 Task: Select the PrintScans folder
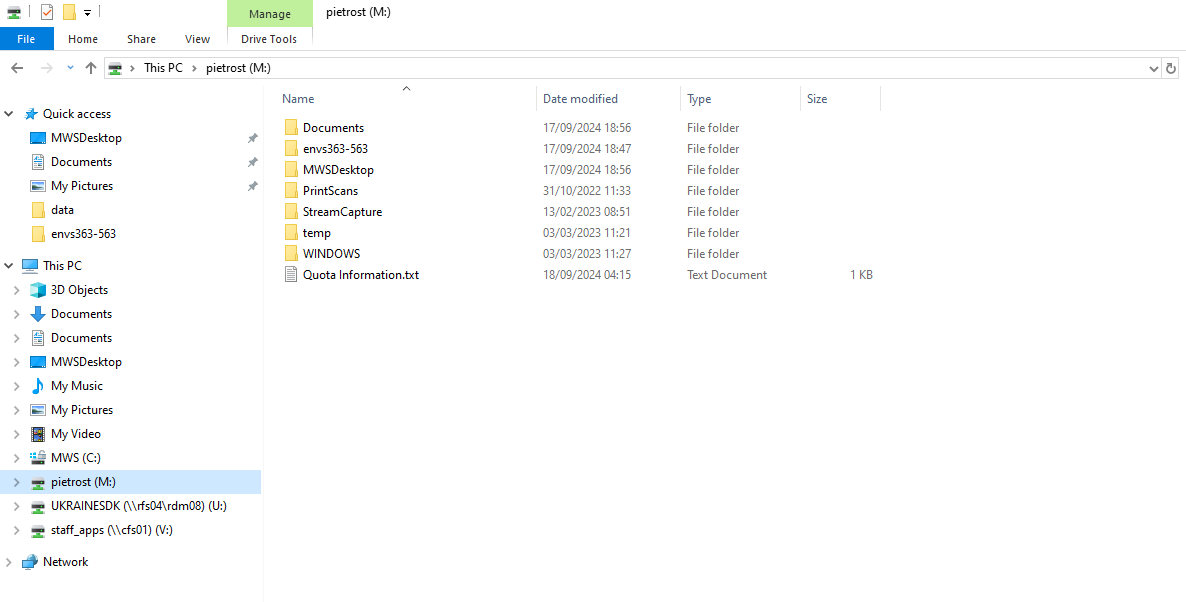click(x=330, y=191)
